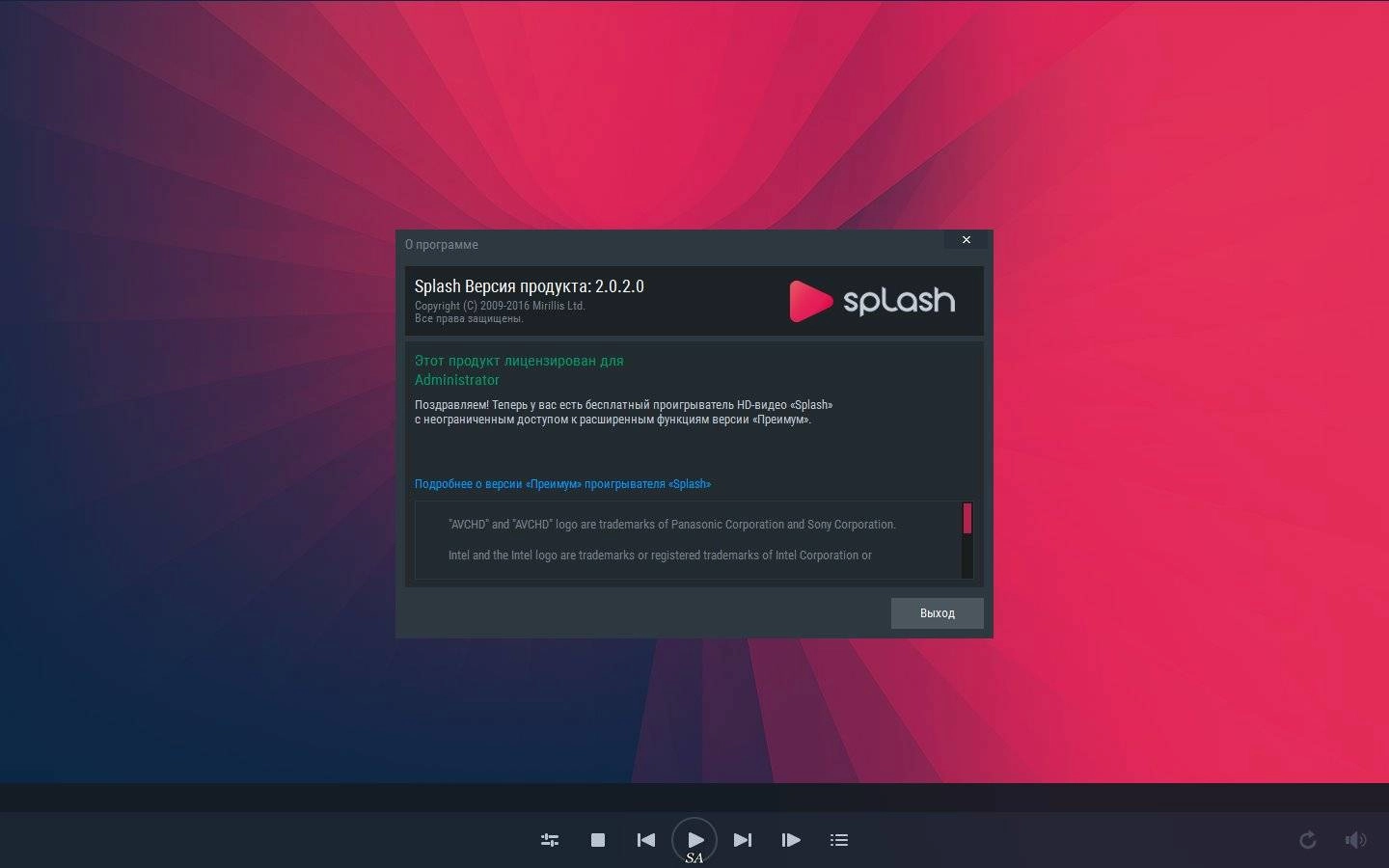Click the AVCHD trademarks line

[x=672, y=525]
